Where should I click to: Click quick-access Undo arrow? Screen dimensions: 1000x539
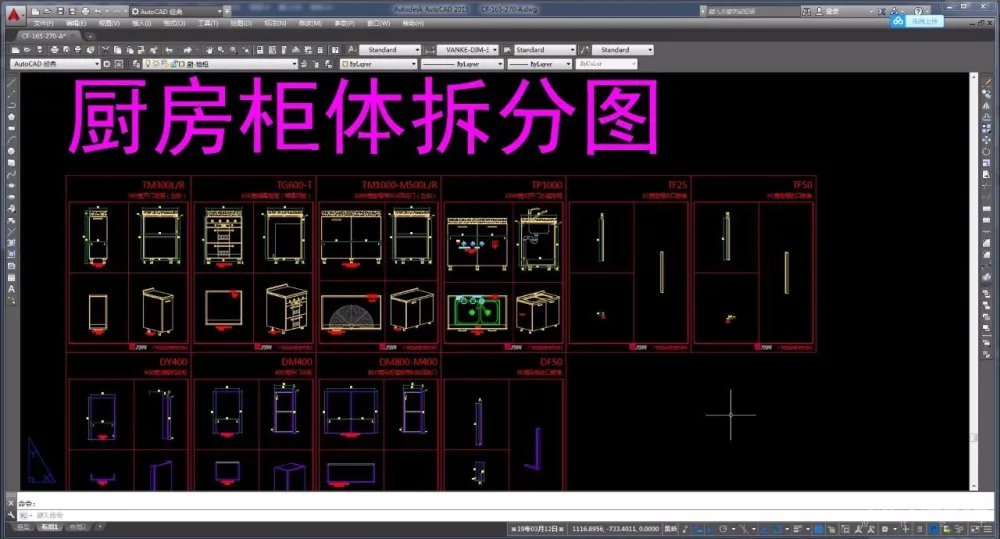point(98,11)
